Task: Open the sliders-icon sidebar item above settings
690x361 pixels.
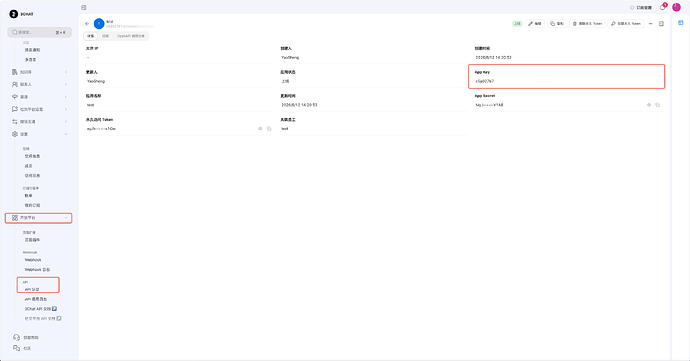Action: [15, 122]
